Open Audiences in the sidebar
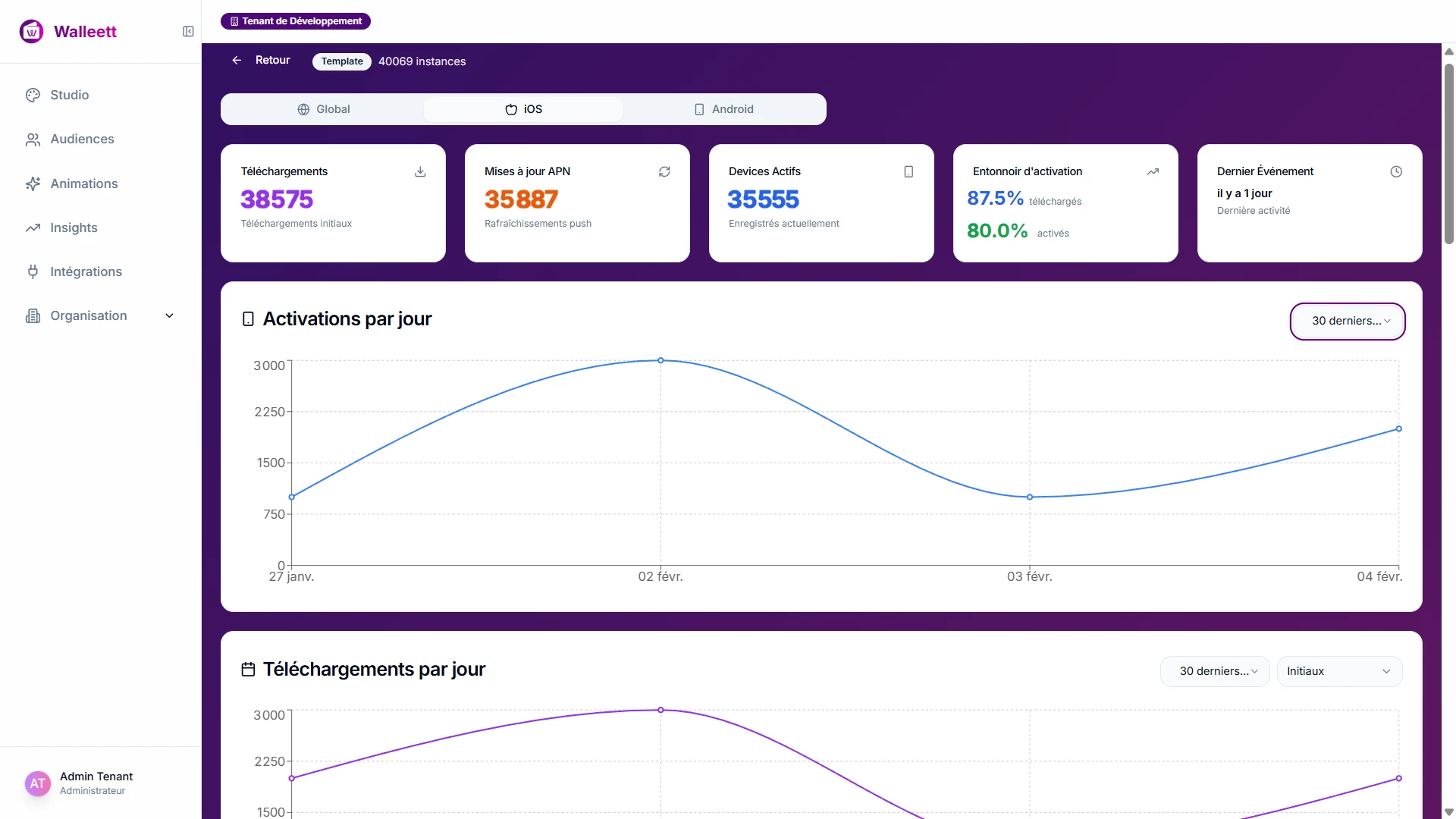Viewport: 1456px width, 819px height. [x=100, y=140]
